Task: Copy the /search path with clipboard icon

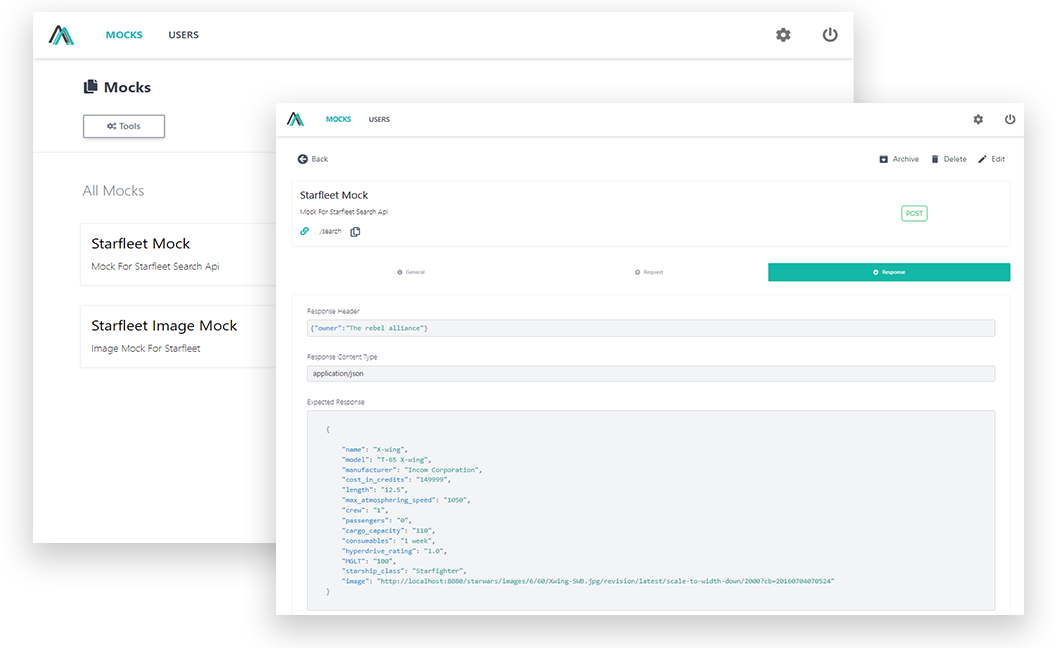Action: click(x=355, y=231)
